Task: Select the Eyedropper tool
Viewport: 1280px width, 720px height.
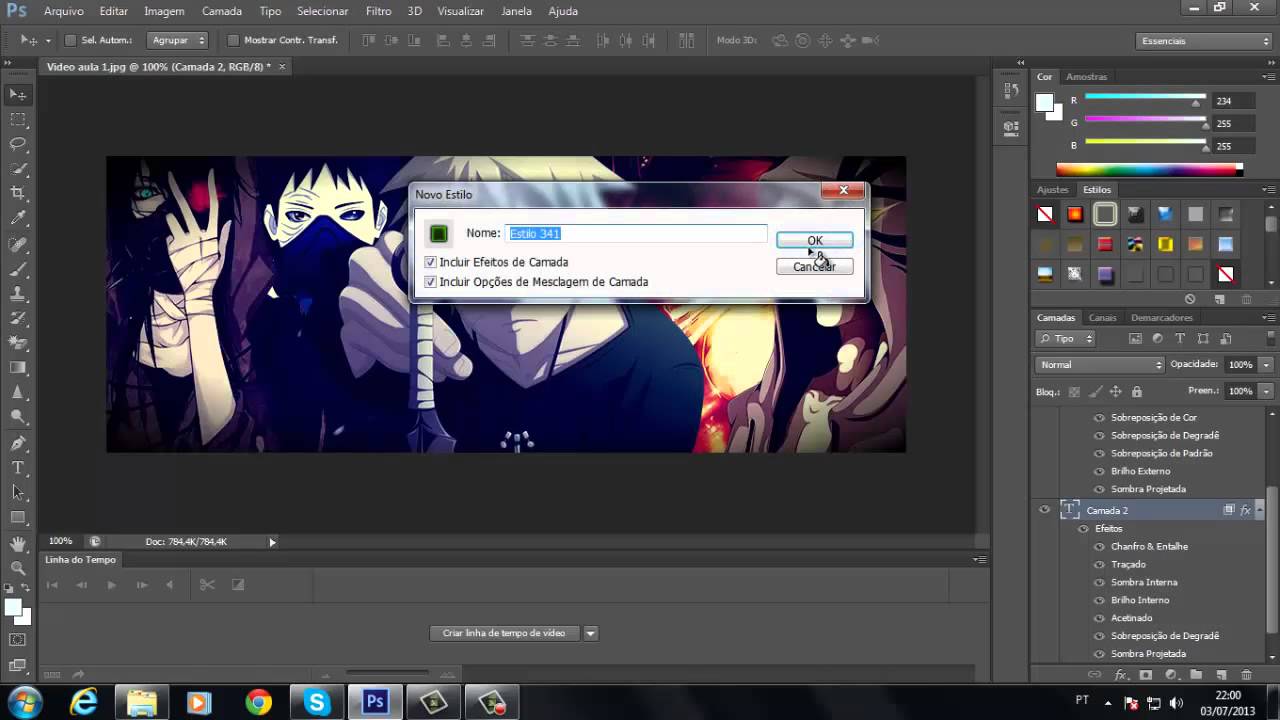Action: coord(18,218)
